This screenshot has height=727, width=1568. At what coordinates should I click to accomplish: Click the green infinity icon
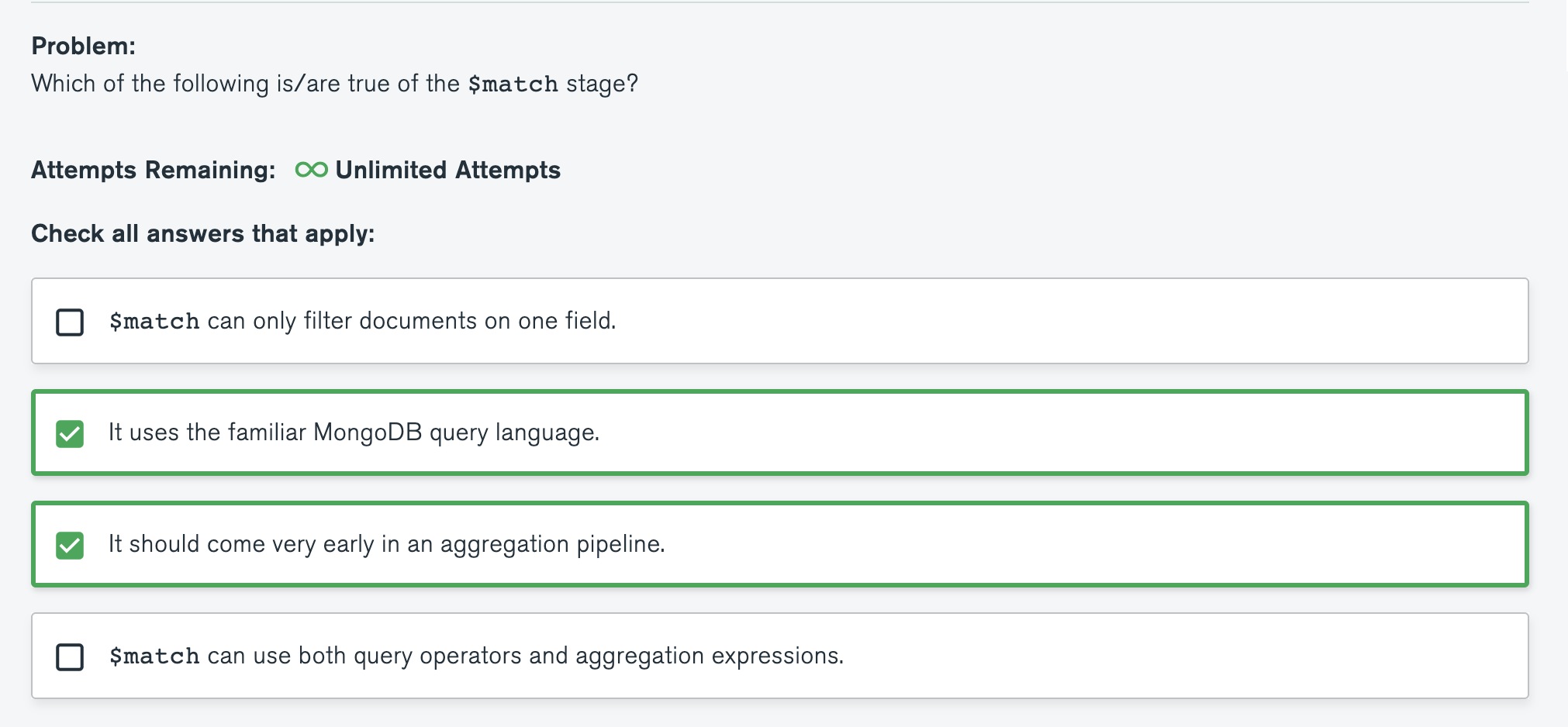pyautogui.click(x=312, y=170)
